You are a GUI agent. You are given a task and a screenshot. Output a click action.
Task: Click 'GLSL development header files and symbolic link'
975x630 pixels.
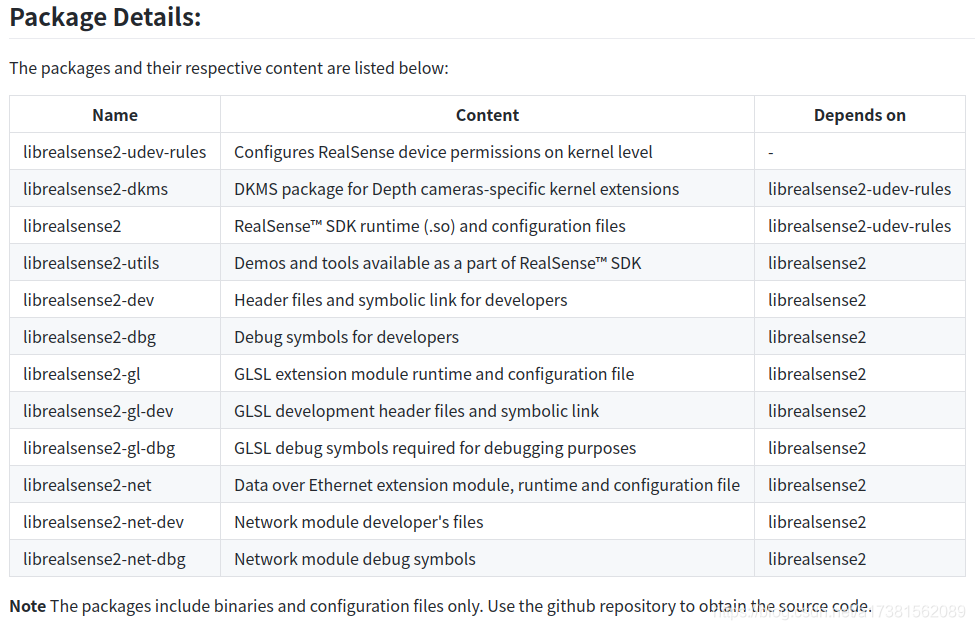(x=417, y=411)
